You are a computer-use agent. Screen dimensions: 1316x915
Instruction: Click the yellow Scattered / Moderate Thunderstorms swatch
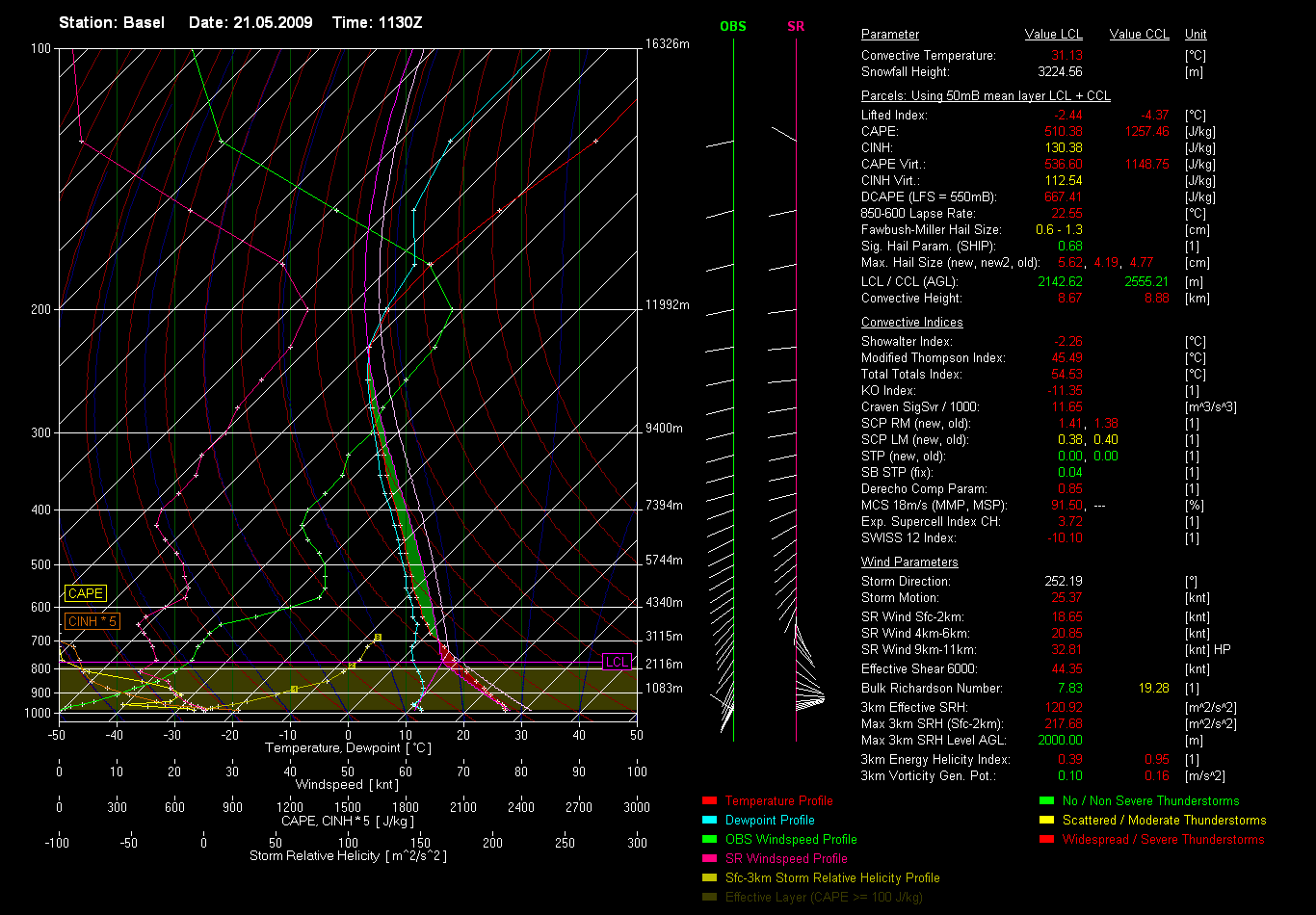[1046, 820]
